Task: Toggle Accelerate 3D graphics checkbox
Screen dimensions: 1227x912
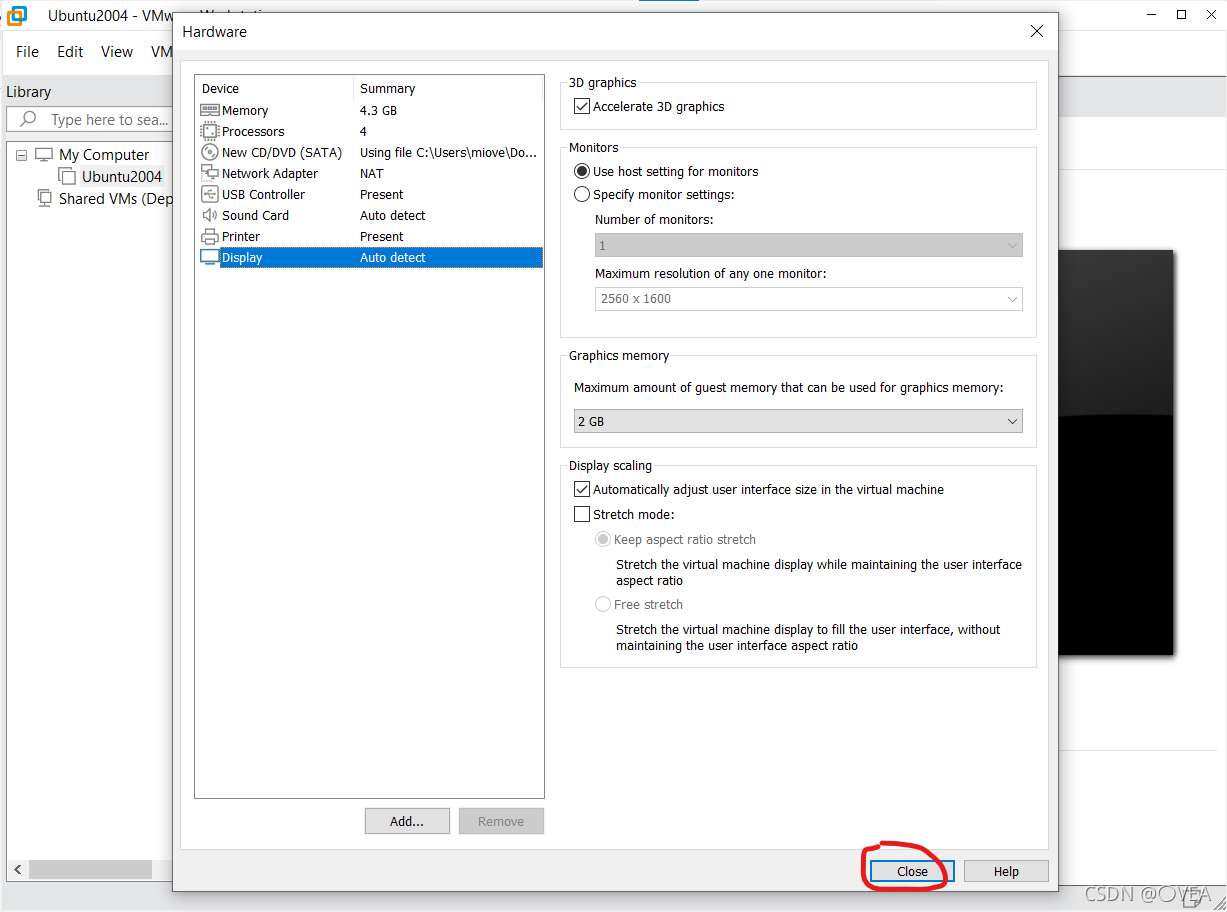Action: (x=582, y=106)
